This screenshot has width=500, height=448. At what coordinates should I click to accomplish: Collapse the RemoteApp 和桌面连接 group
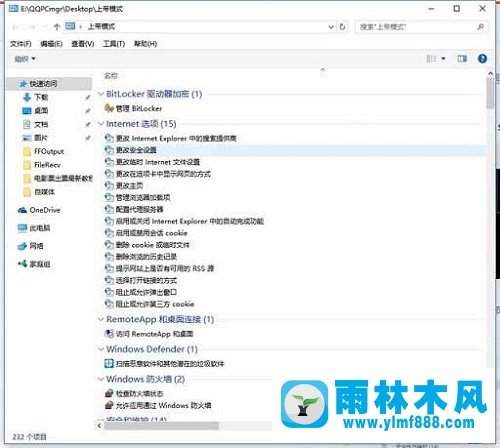pos(101,319)
